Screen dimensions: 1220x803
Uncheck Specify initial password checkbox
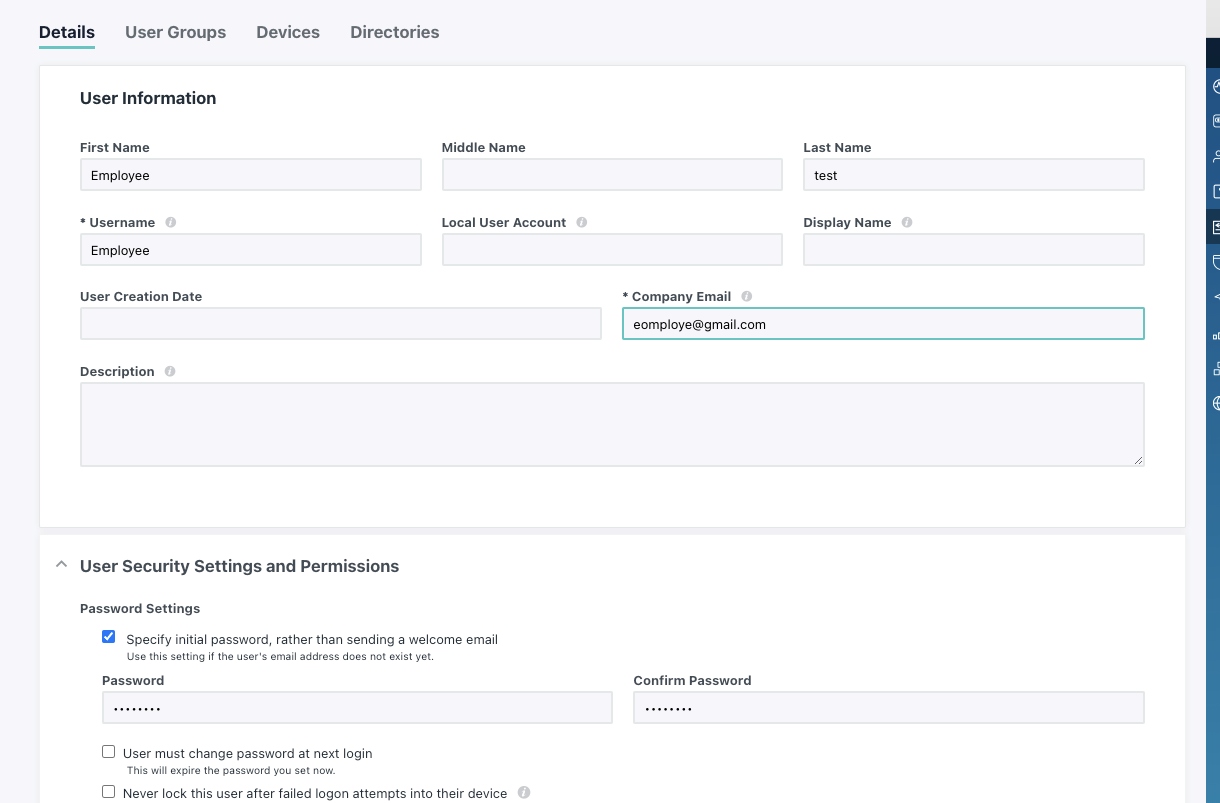pyautogui.click(x=109, y=637)
